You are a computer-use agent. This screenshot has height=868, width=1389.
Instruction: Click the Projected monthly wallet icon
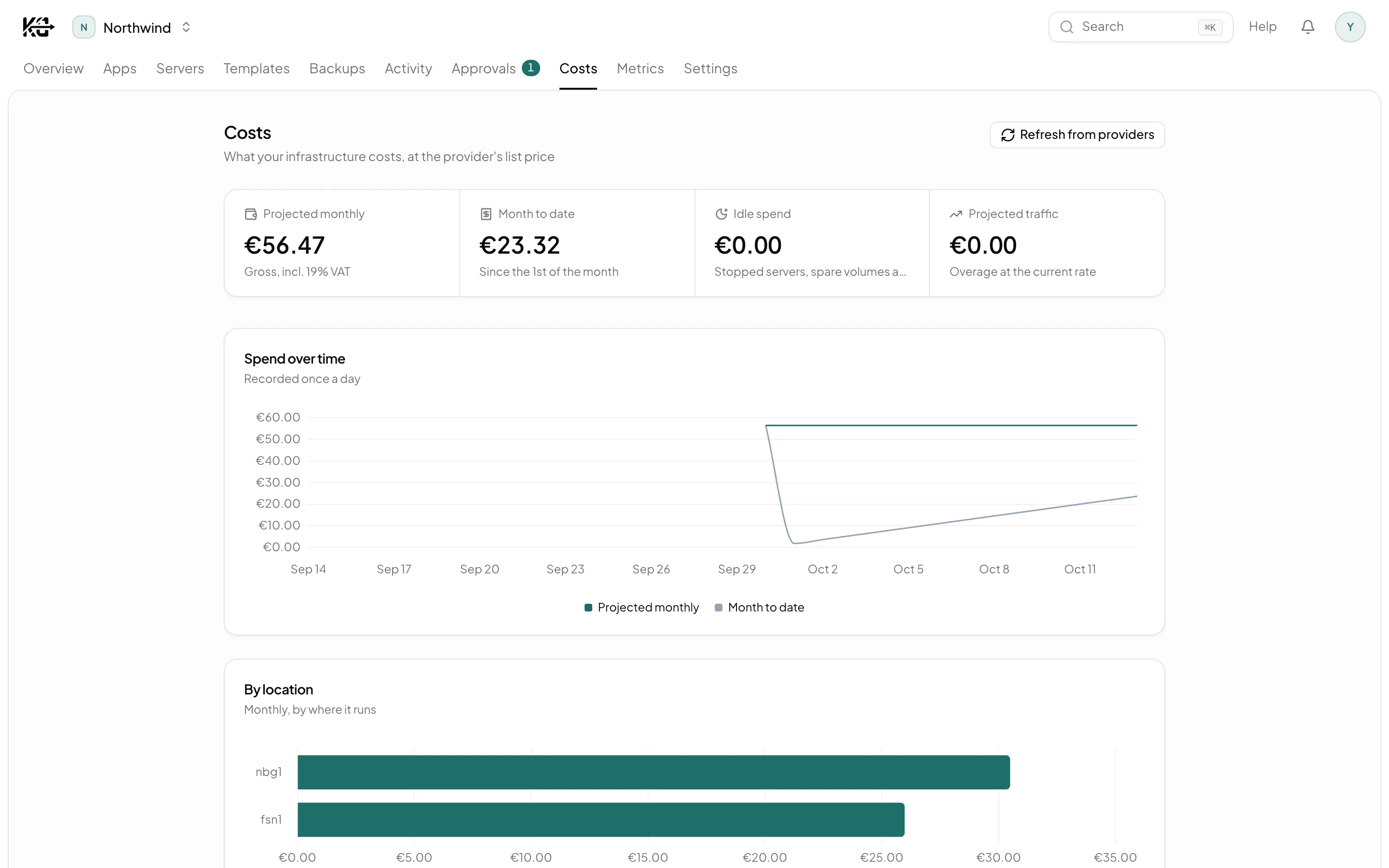click(251, 214)
